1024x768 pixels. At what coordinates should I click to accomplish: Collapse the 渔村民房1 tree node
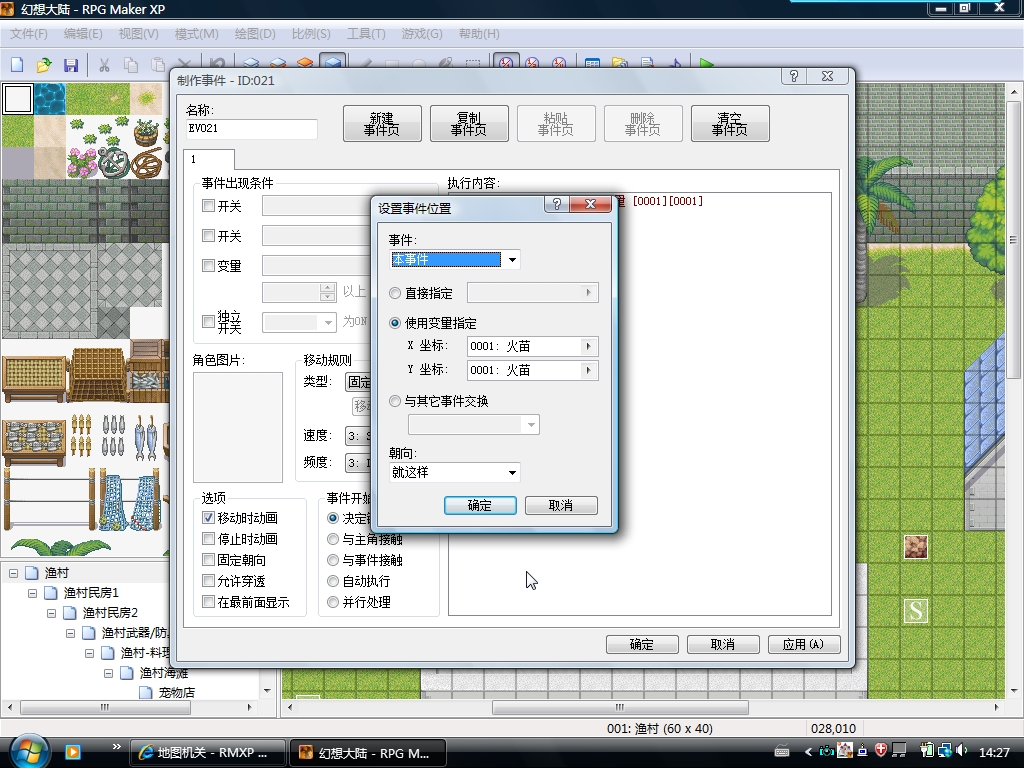pyautogui.click(x=33, y=593)
